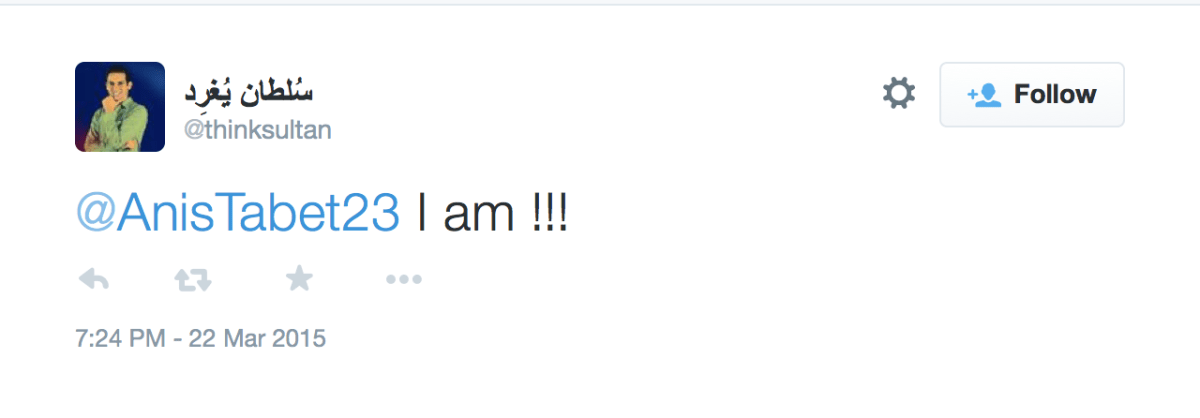Favorite the tweet with the star icon
This screenshot has height=418, width=1200.
click(298, 280)
